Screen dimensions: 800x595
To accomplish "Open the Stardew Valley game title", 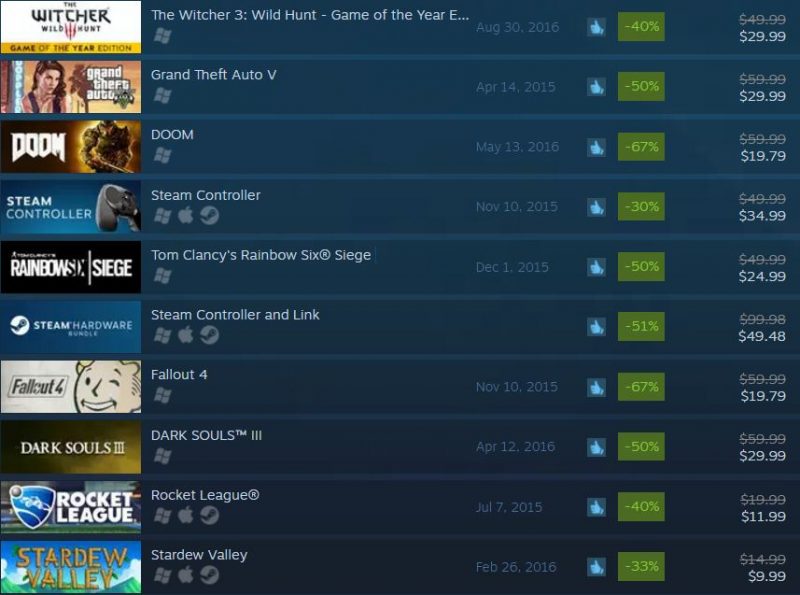I will point(199,555).
